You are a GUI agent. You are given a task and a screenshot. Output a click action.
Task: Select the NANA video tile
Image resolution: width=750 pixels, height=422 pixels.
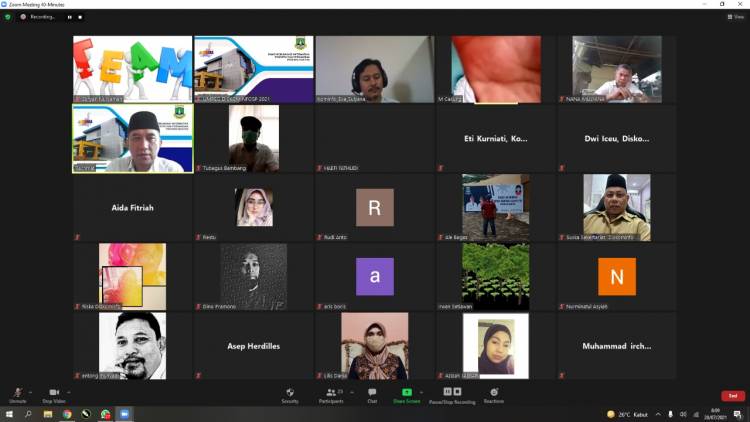click(x=617, y=69)
